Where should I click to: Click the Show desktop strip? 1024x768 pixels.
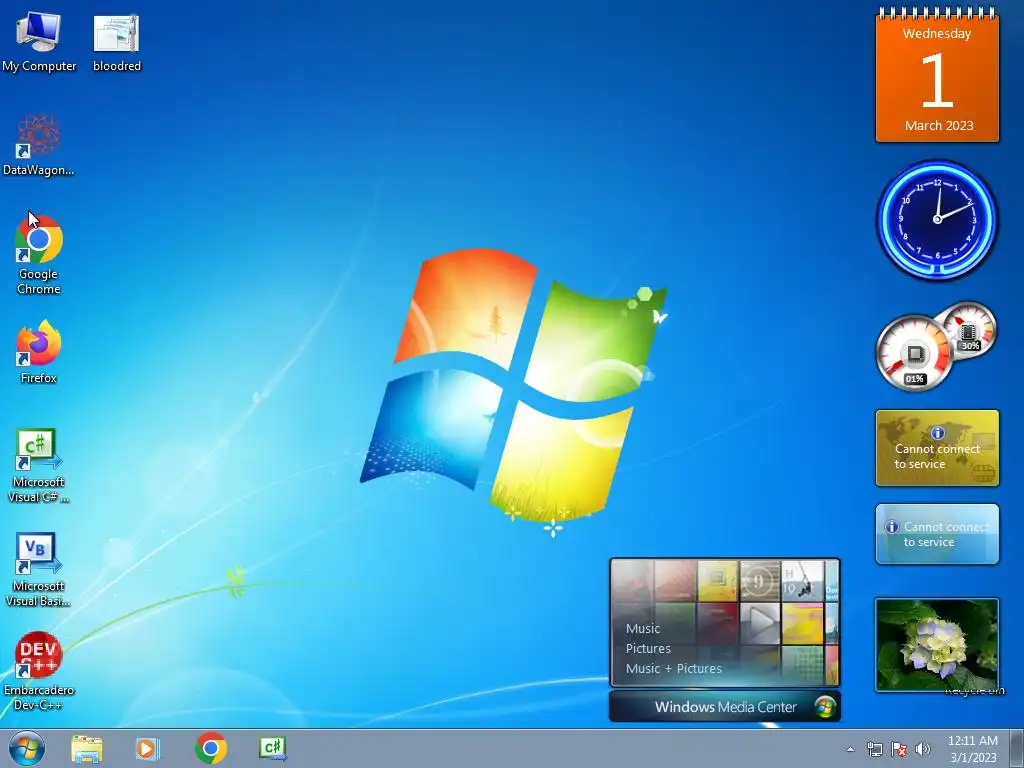pyautogui.click(x=1016, y=748)
